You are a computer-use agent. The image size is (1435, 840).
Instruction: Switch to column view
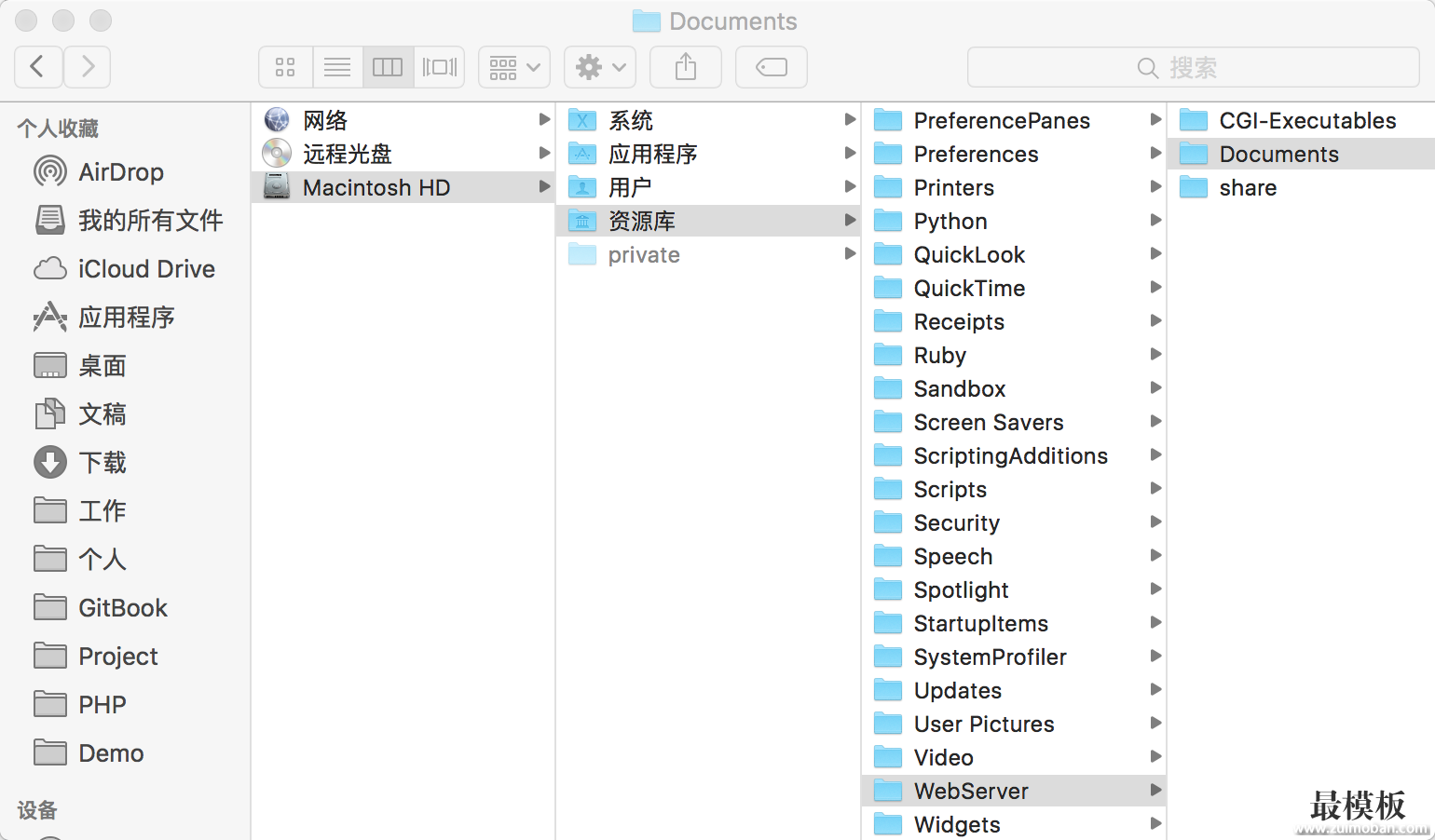point(388,67)
